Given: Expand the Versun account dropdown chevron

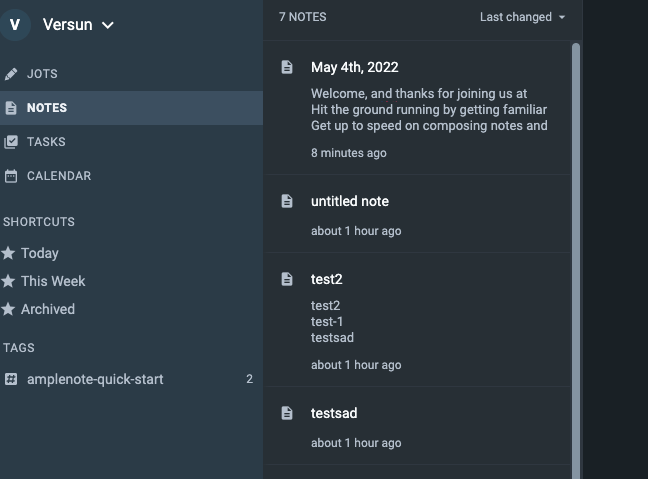Looking at the screenshot, I should coord(108,25).
